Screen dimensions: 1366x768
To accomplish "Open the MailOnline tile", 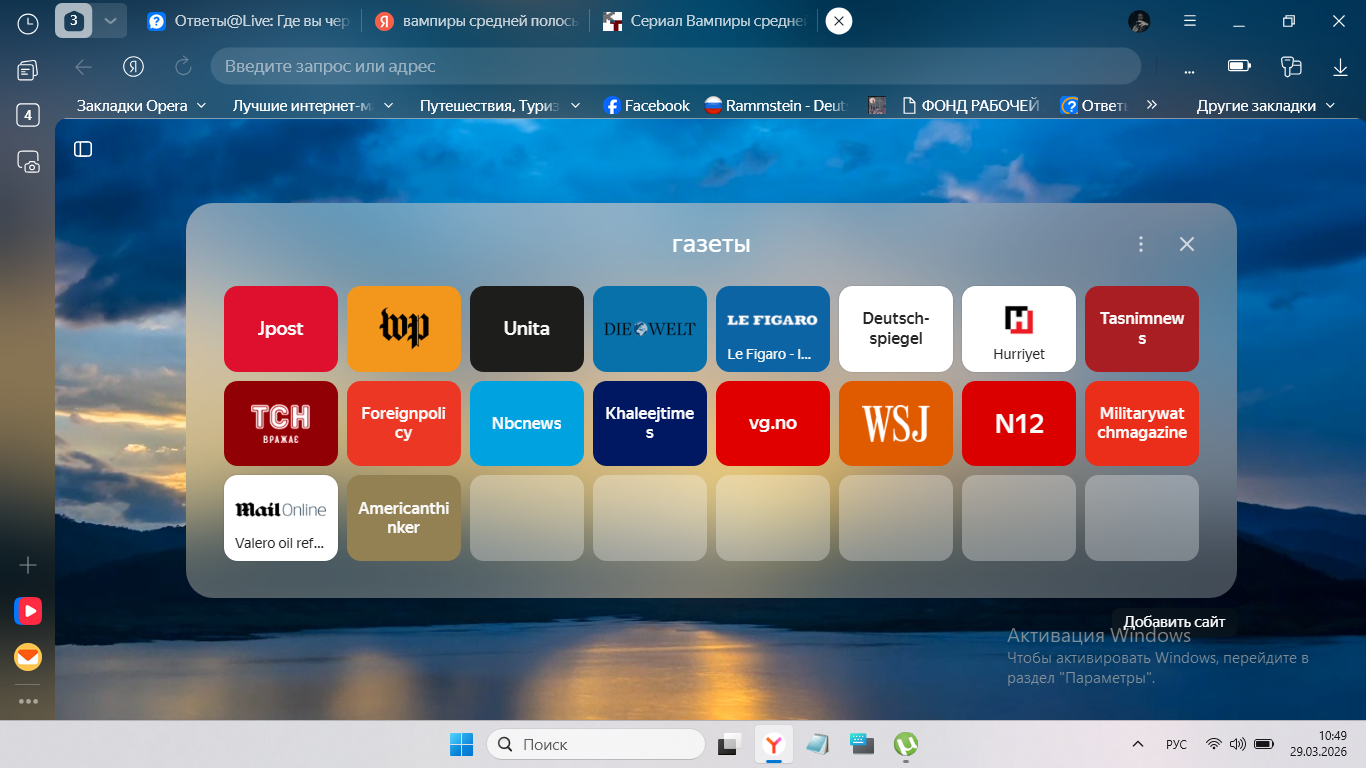I will (x=281, y=518).
